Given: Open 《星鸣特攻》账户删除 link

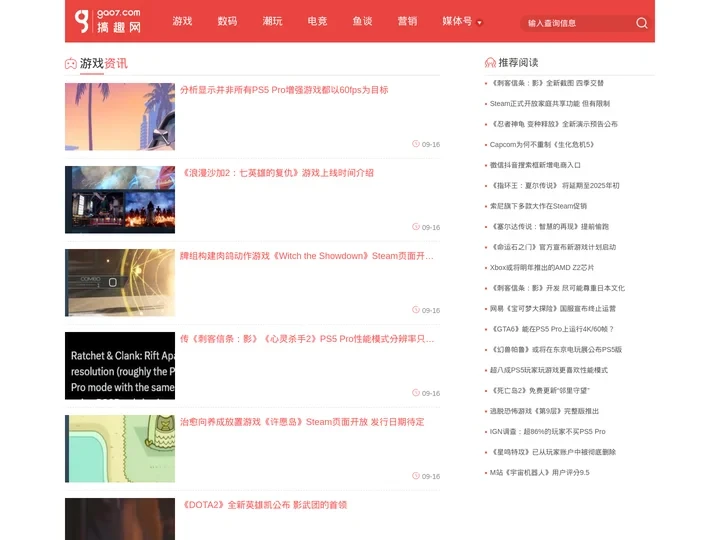Looking at the screenshot, I should click(553, 452).
